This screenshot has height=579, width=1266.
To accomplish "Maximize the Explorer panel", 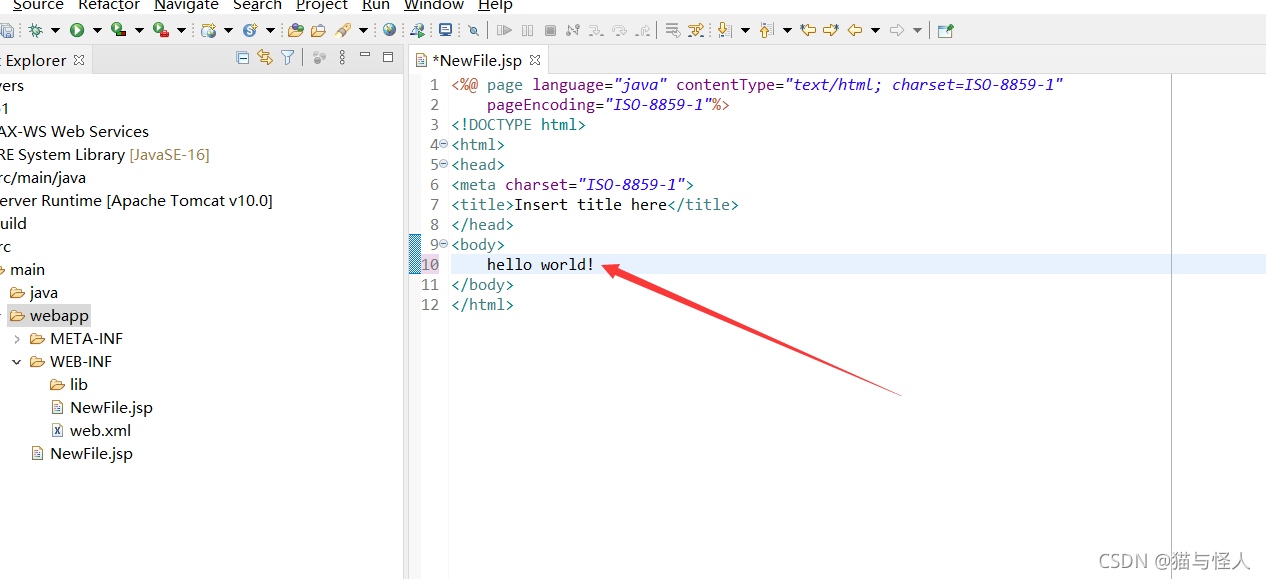I will [388, 57].
